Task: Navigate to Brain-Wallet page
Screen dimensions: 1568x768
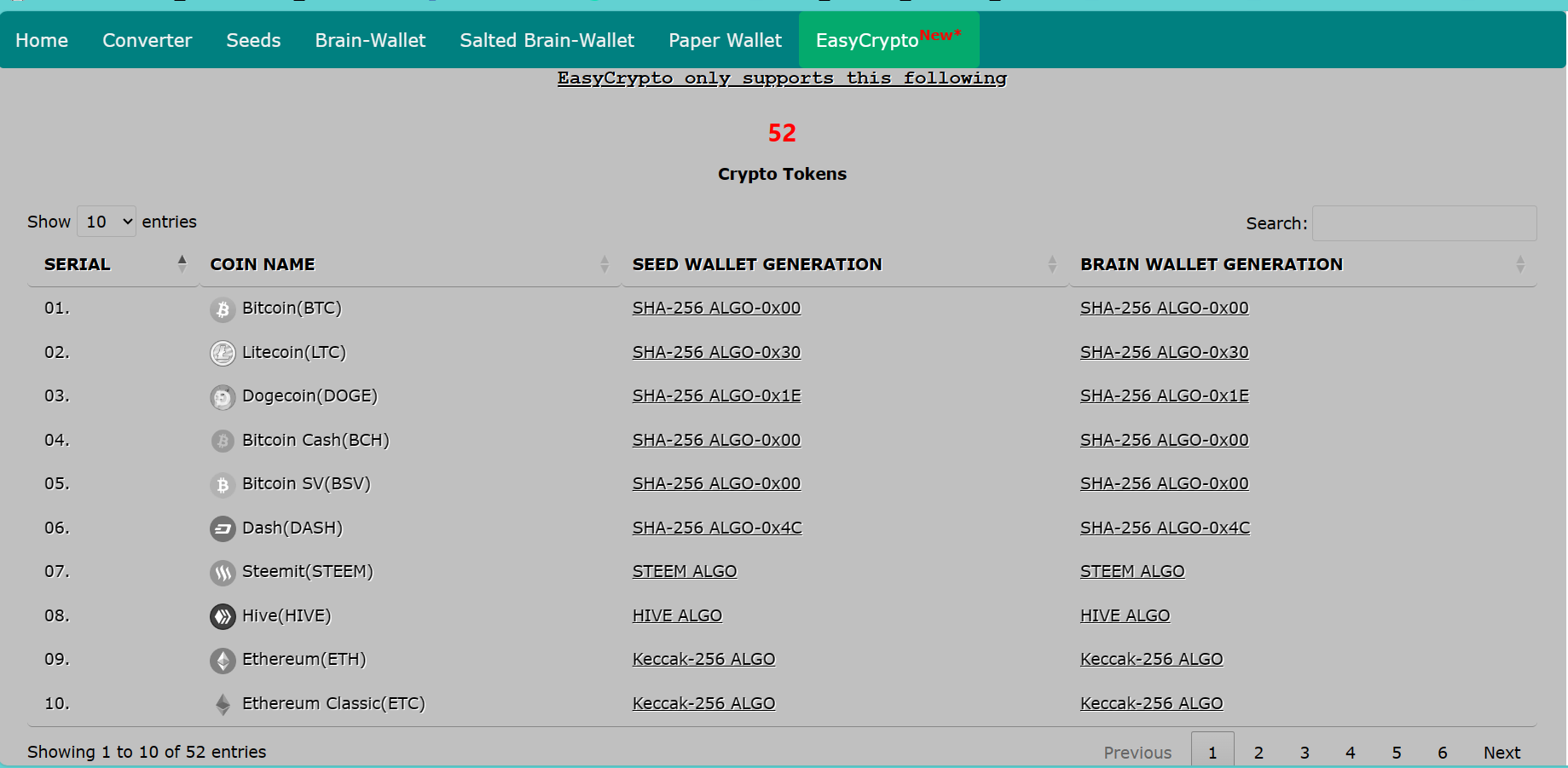Action: (370, 40)
